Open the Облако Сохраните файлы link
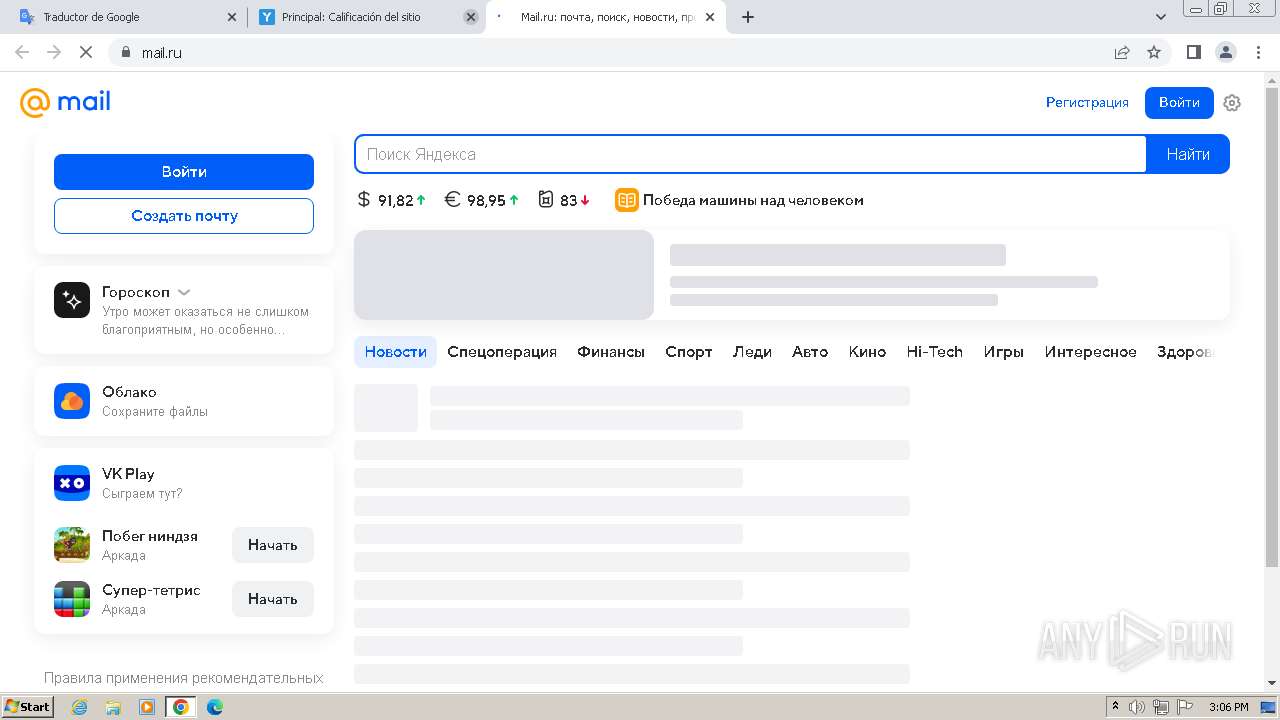Screen dimensions: 1280x720 click(x=184, y=401)
